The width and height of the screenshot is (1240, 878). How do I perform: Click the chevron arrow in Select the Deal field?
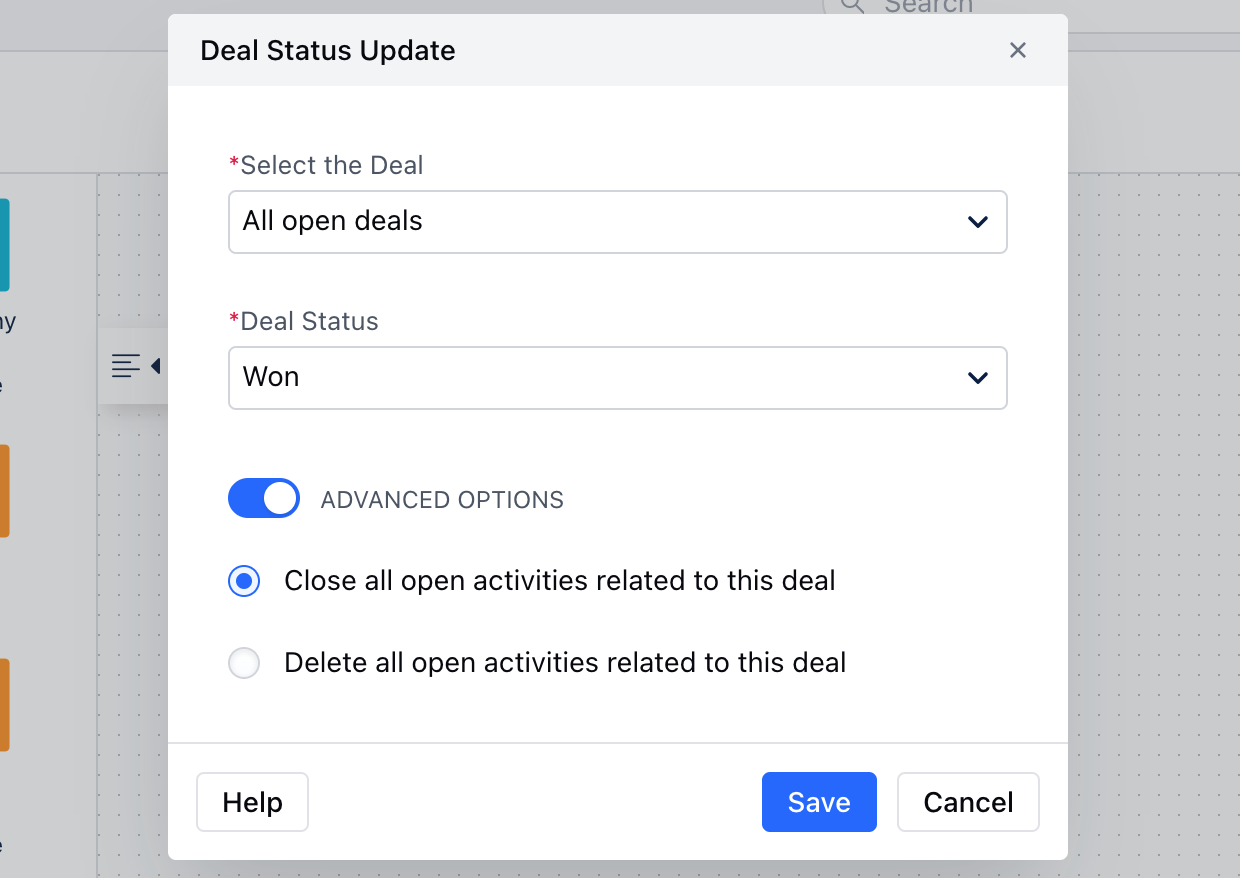click(x=978, y=222)
